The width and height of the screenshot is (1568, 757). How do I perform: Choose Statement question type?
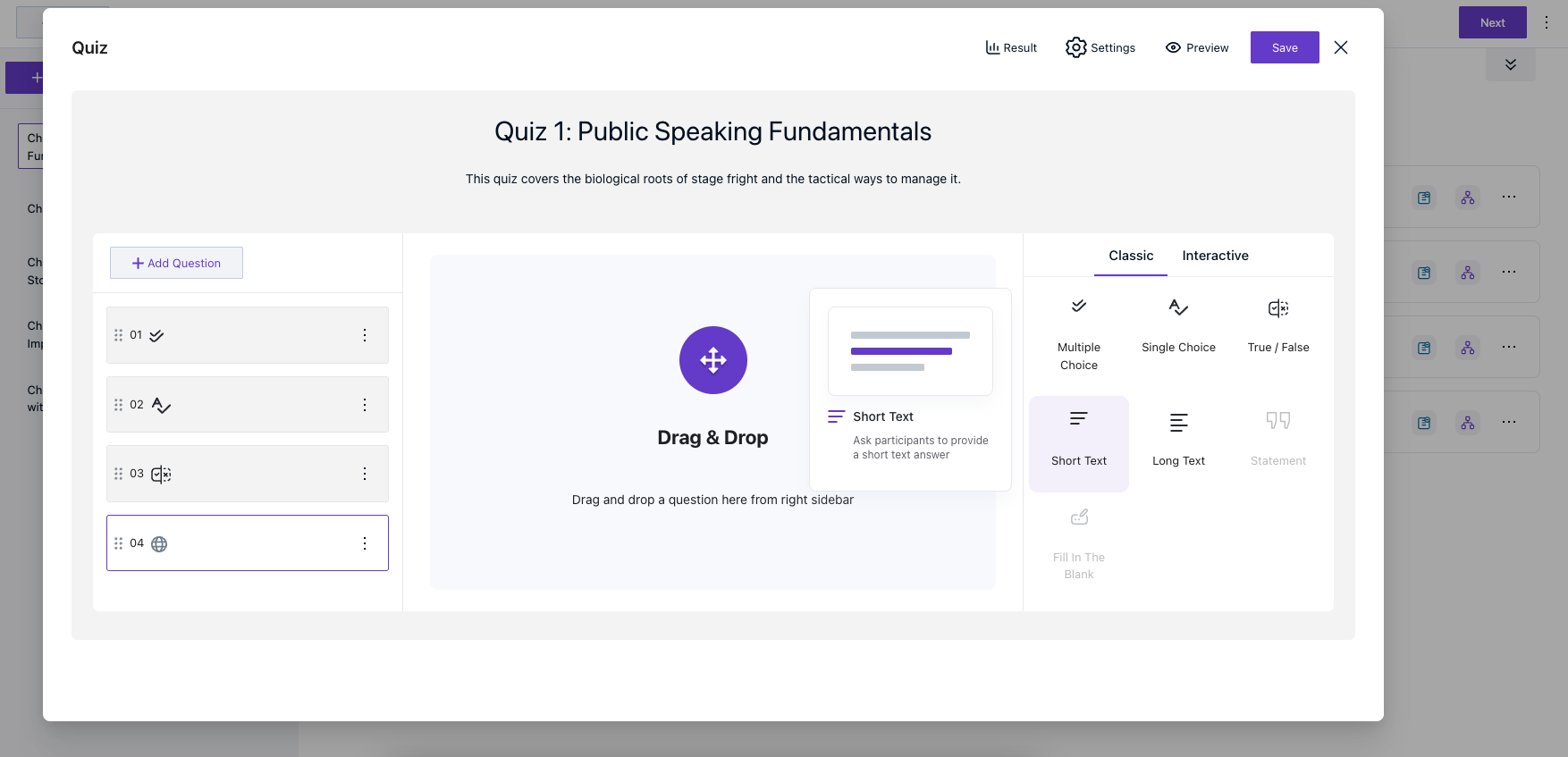tap(1278, 443)
